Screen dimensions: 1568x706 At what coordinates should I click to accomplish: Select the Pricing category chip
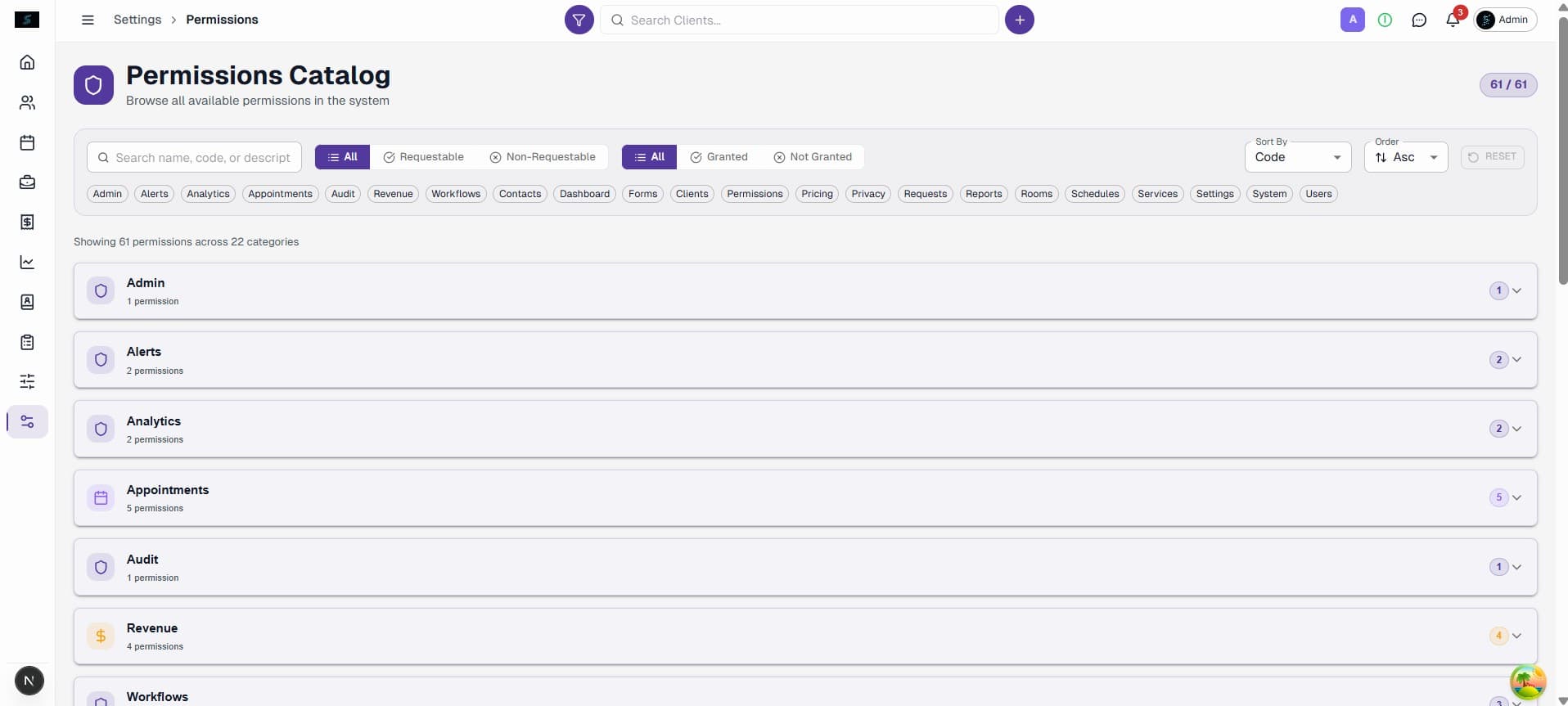click(817, 194)
